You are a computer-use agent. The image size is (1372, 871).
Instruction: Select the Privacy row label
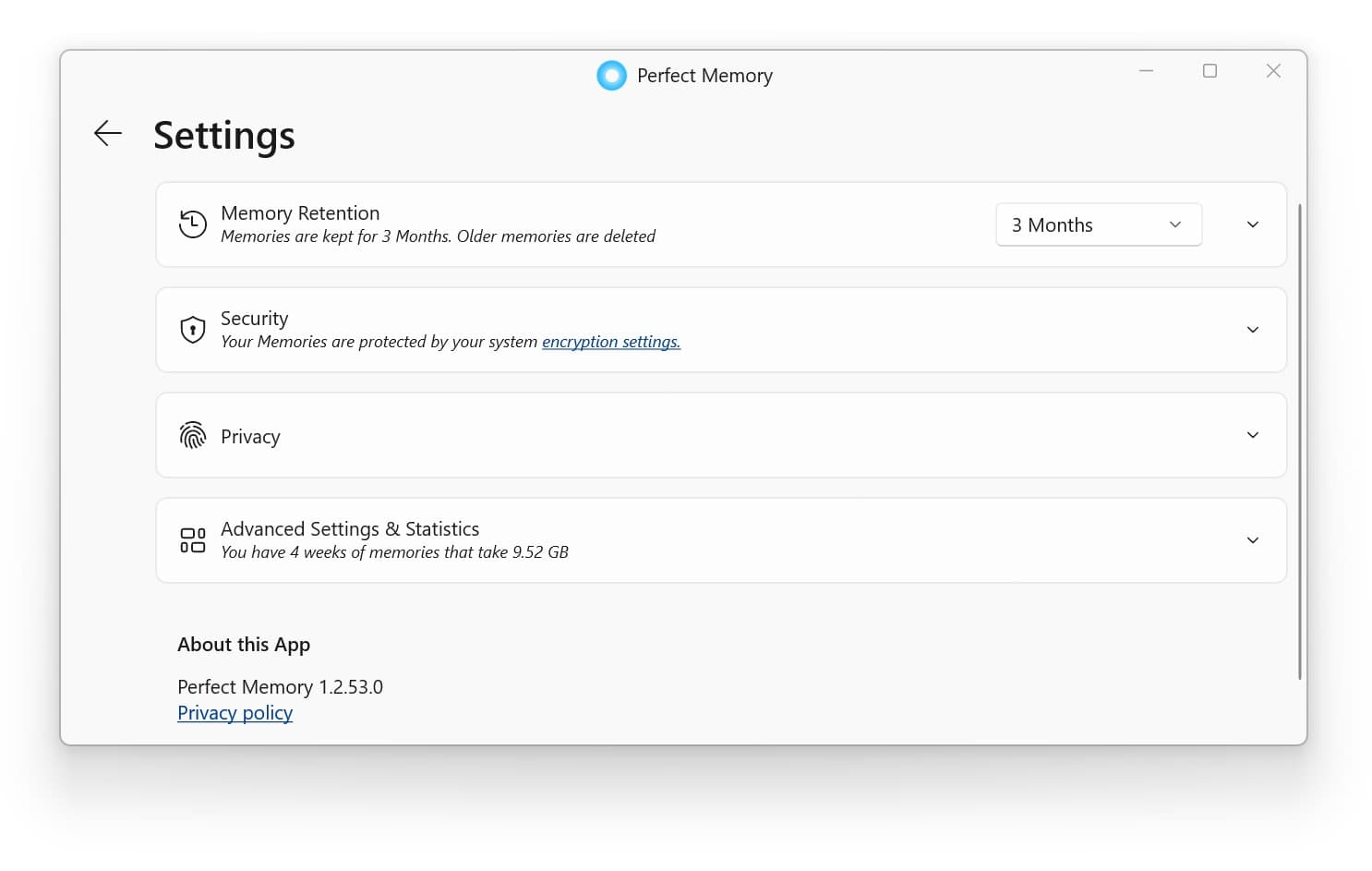click(x=250, y=437)
